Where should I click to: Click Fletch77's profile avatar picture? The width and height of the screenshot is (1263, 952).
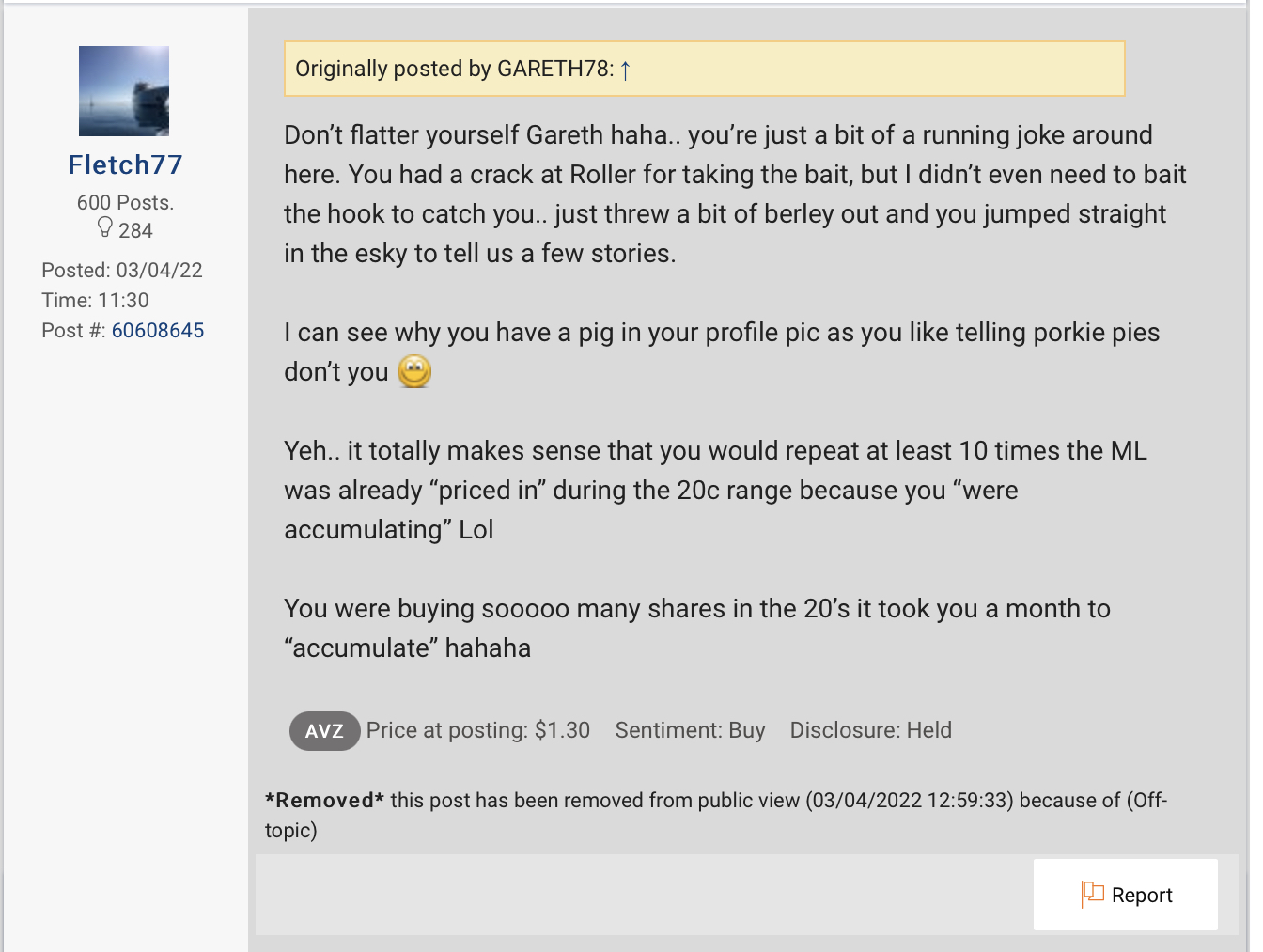coord(124,91)
